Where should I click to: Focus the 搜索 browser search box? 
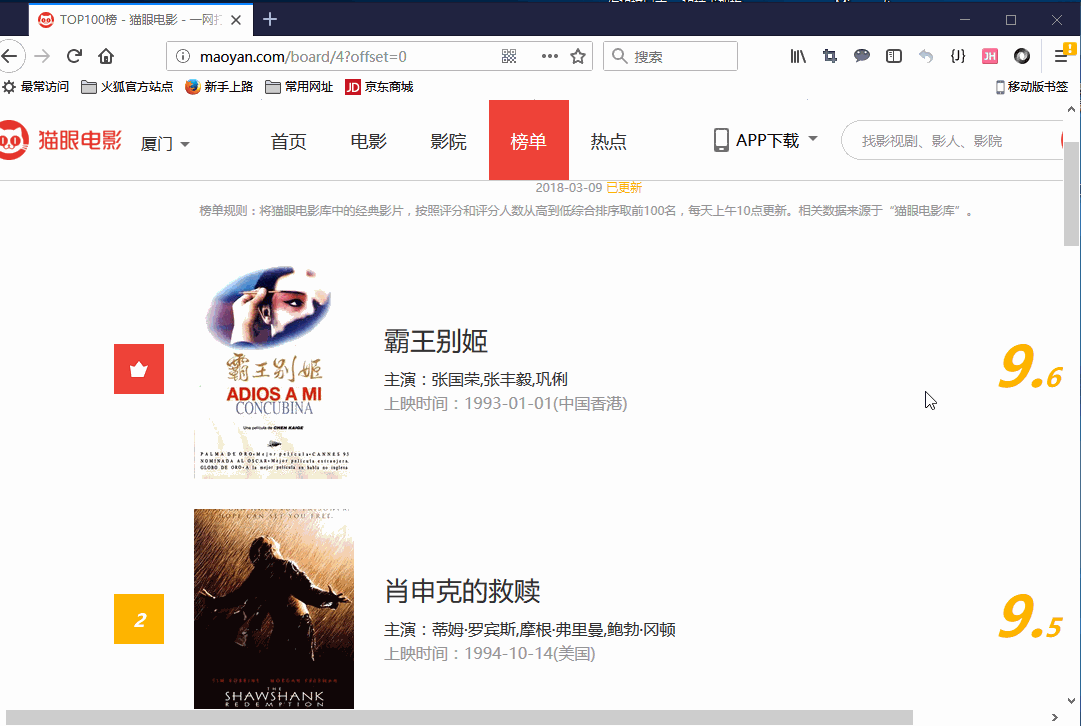coord(670,57)
